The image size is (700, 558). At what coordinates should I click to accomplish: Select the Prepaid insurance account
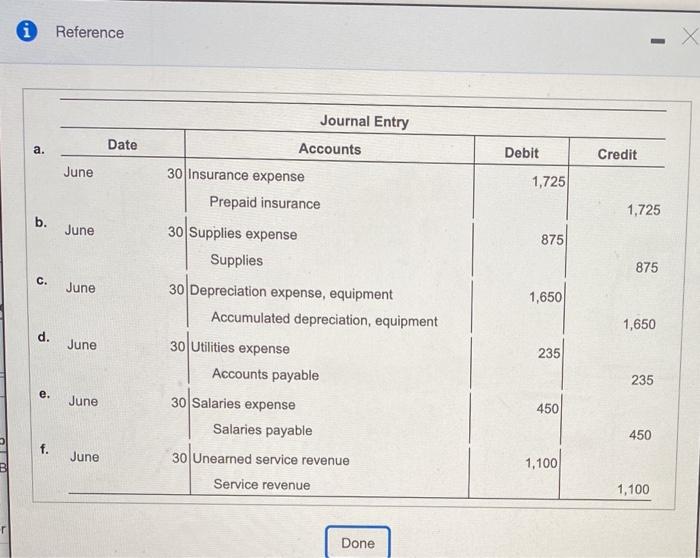click(x=265, y=203)
